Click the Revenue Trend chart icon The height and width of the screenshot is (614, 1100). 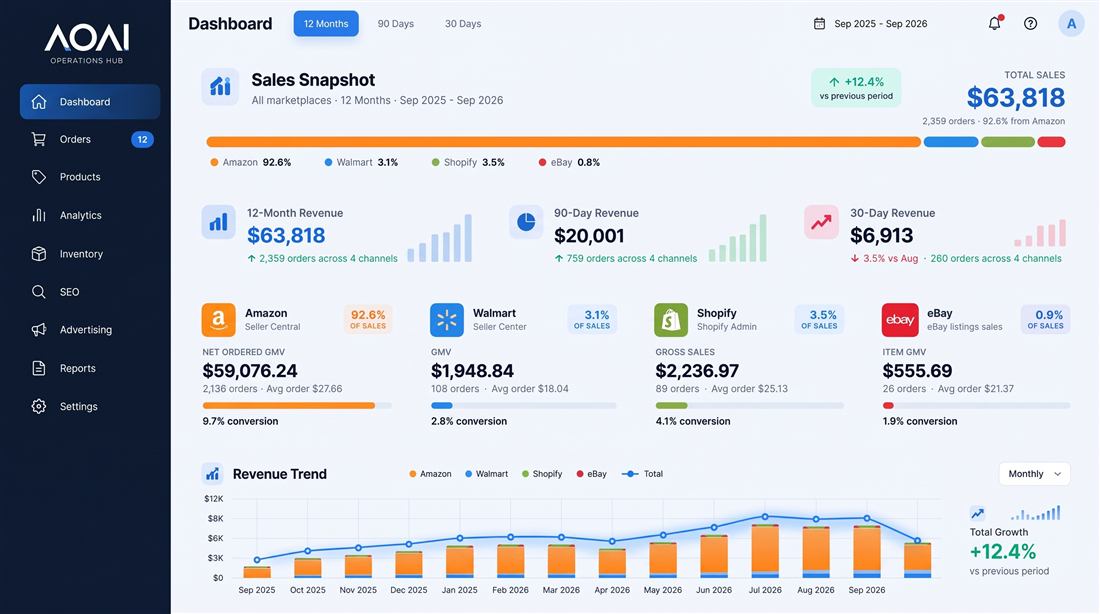coord(213,474)
